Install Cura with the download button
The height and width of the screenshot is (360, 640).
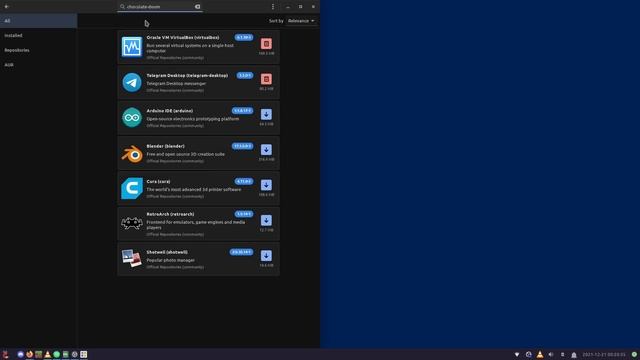click(266, 185)
